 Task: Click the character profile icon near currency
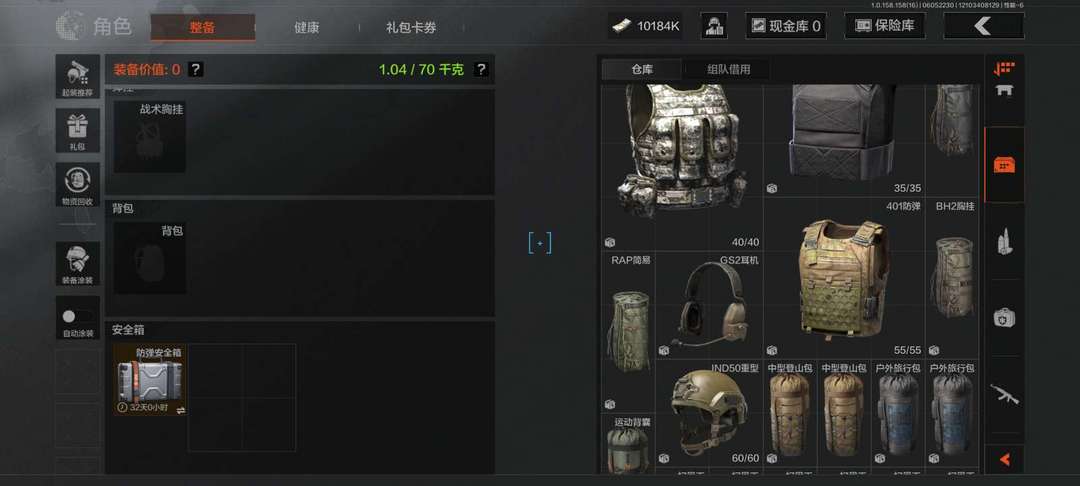click(714, 26)
